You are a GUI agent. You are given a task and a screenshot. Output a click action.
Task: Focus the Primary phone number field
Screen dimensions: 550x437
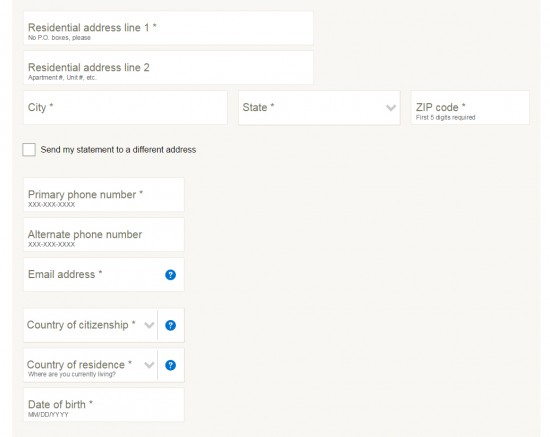pyautogui.click(x=104, y=195)
